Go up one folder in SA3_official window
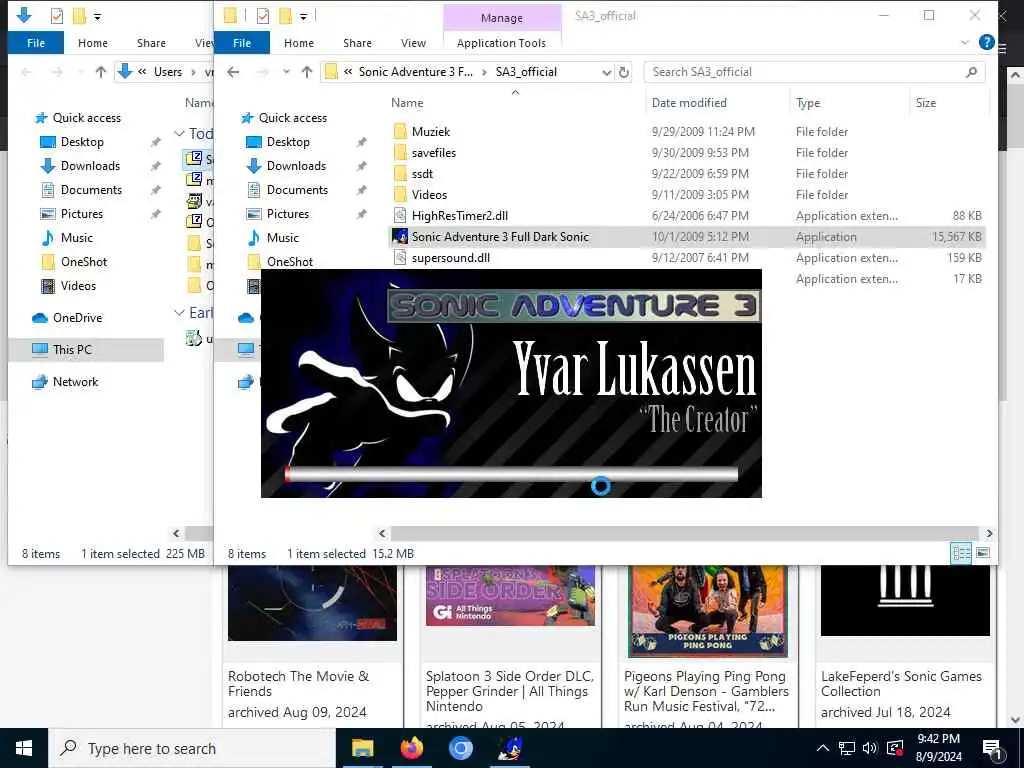 click(x=307, y=72)
